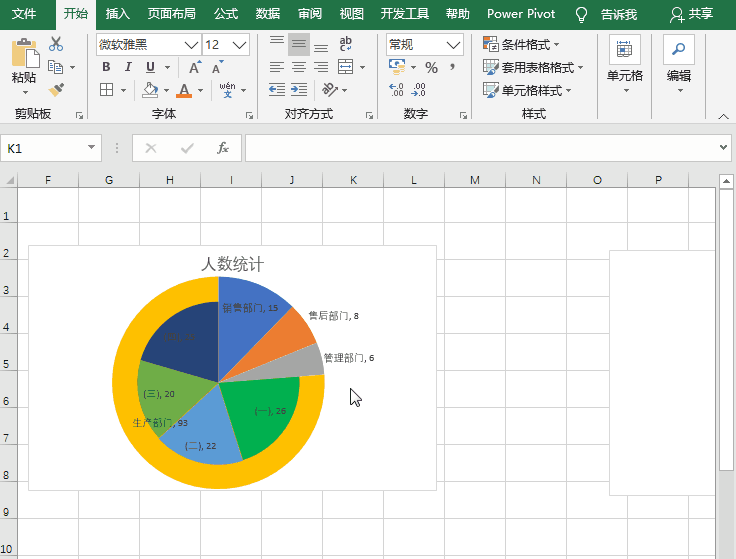Select the Format Painter brush

56,89
